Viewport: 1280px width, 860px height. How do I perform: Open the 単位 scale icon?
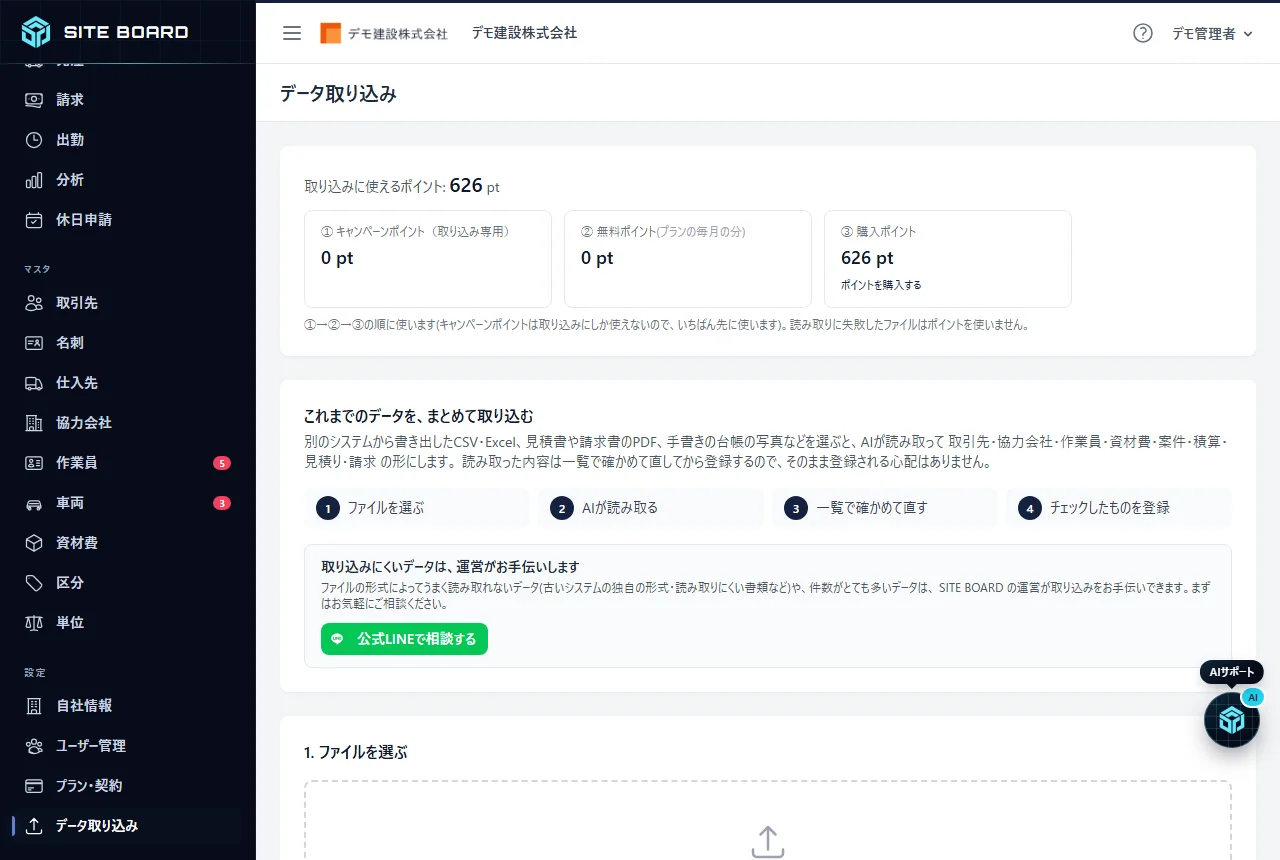[x=35, y=623]
